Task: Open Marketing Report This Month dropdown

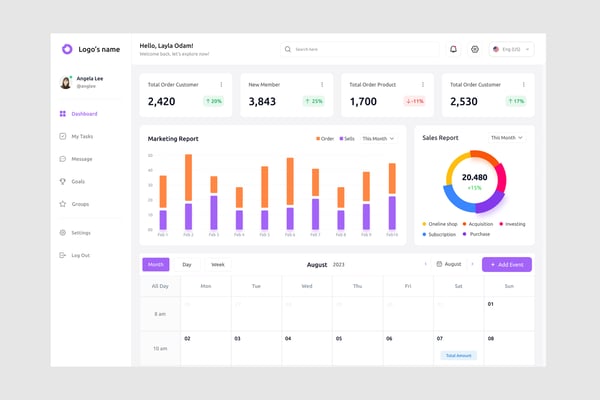Action: (378, 139)
